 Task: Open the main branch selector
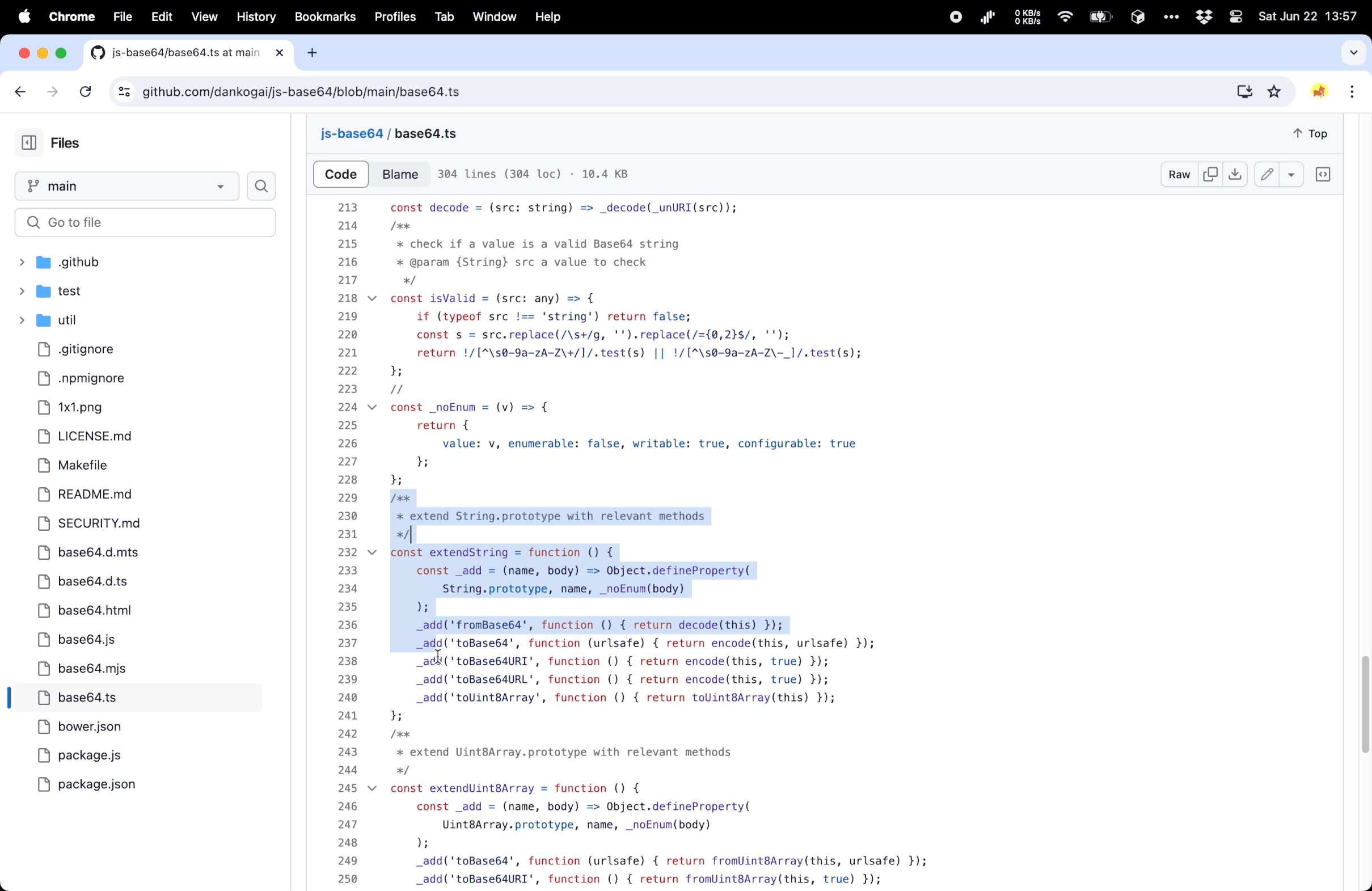click(126, 185)
